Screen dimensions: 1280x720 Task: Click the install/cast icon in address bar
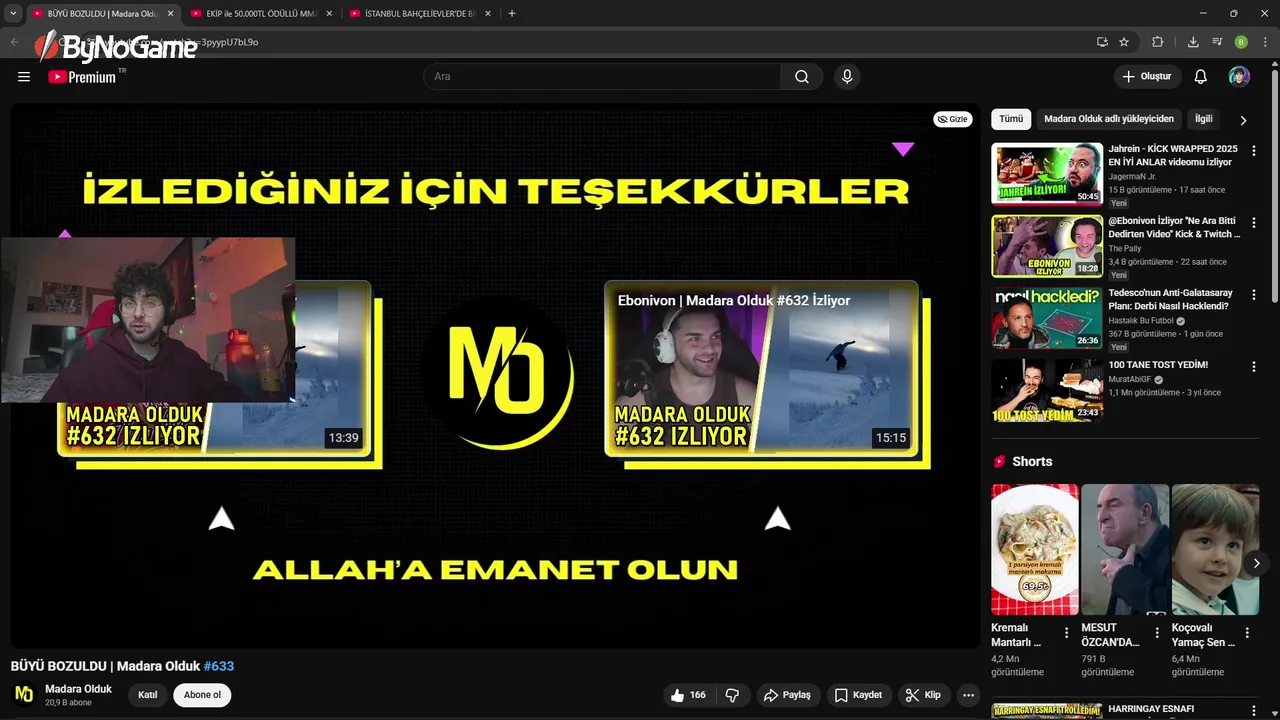click(x=1102, y=42)
